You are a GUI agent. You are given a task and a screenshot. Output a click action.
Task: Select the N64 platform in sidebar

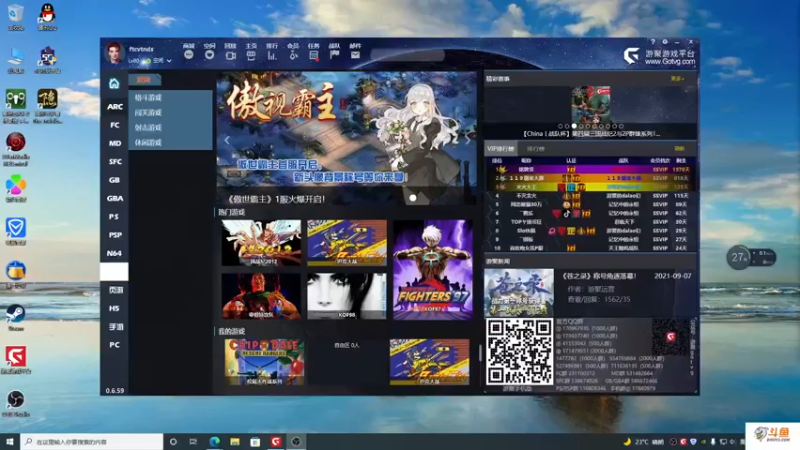114,253
